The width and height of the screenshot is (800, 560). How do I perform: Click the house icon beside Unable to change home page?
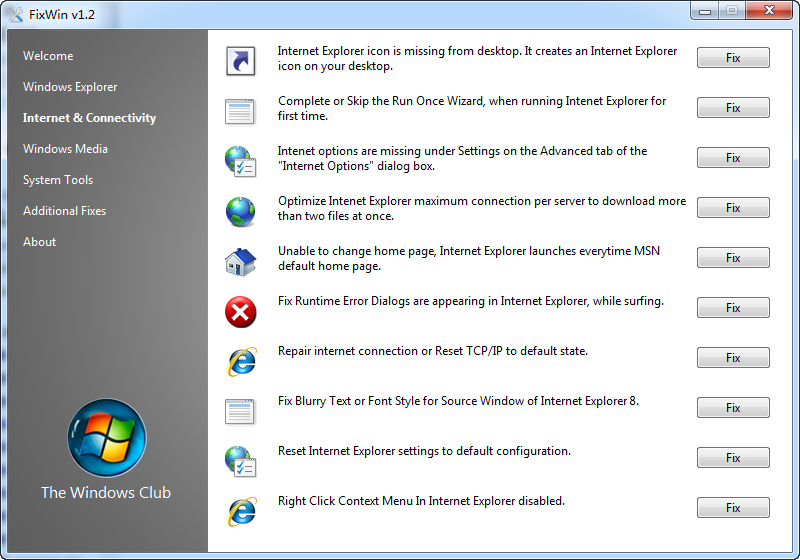pyautogui.click(x=240, y=262)
